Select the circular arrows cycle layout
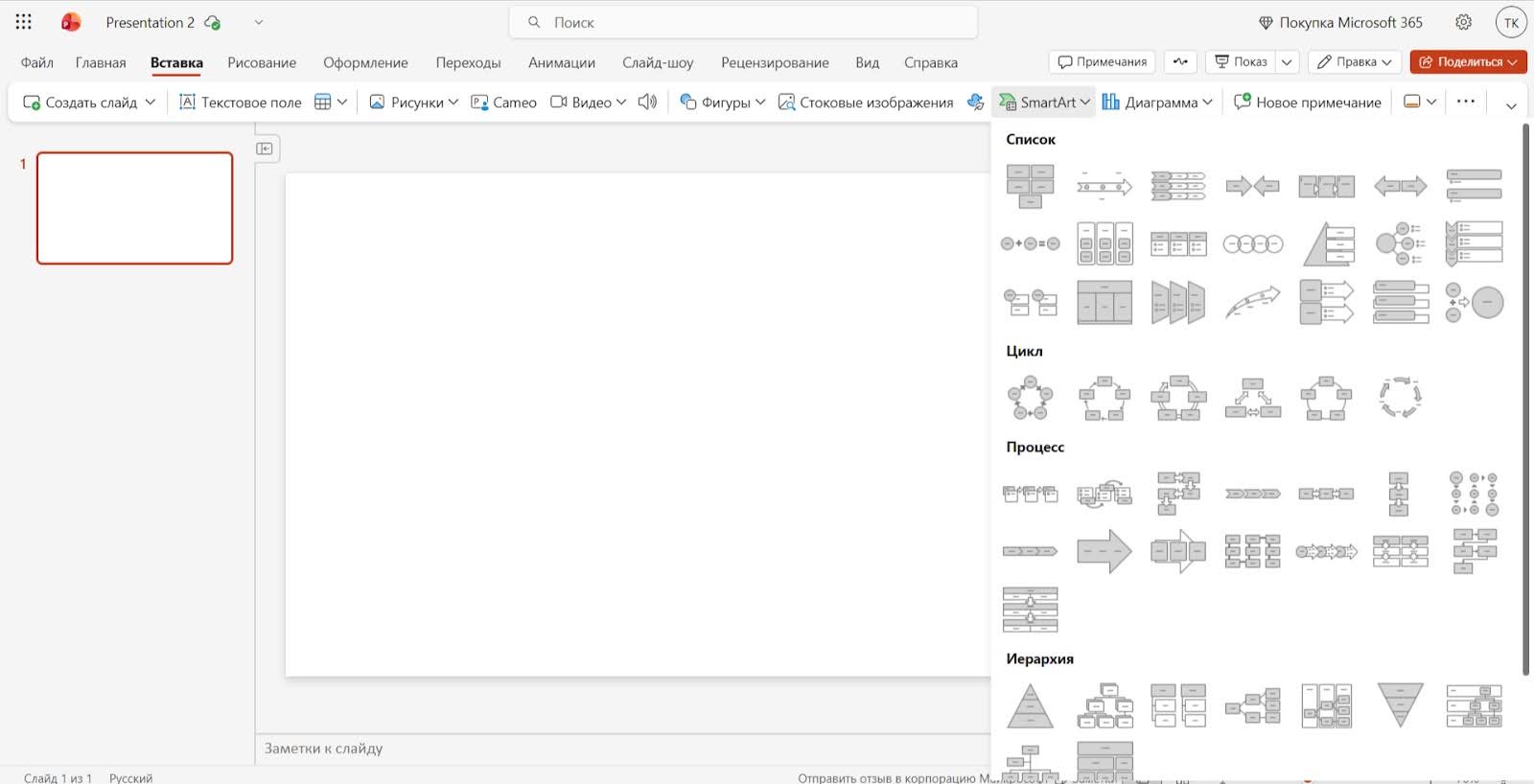Viewport: 1534px width, 784px height. pyautogui.click(x=1400, y=398)
